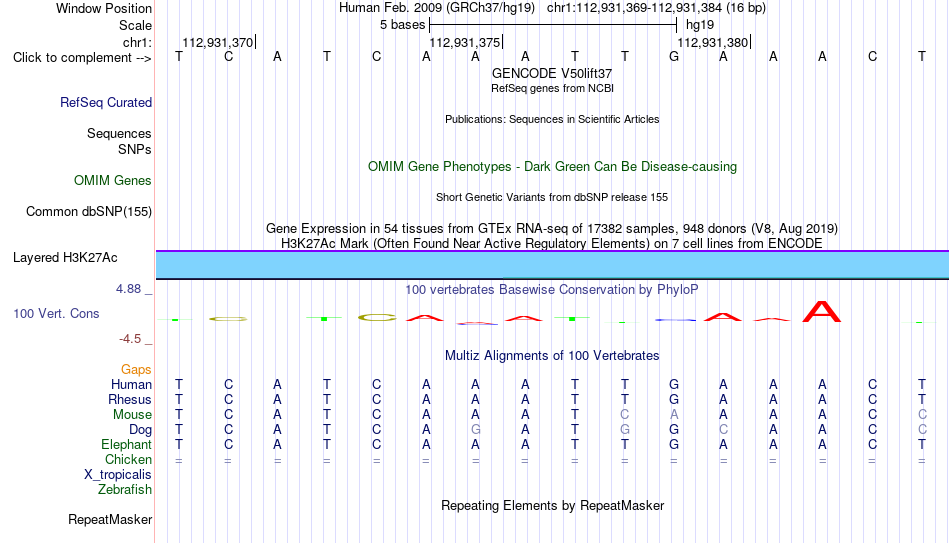Click the Chicken species label
Image resolution: width=950 pixels, height=543 pixels.
(x=128, y=459)
